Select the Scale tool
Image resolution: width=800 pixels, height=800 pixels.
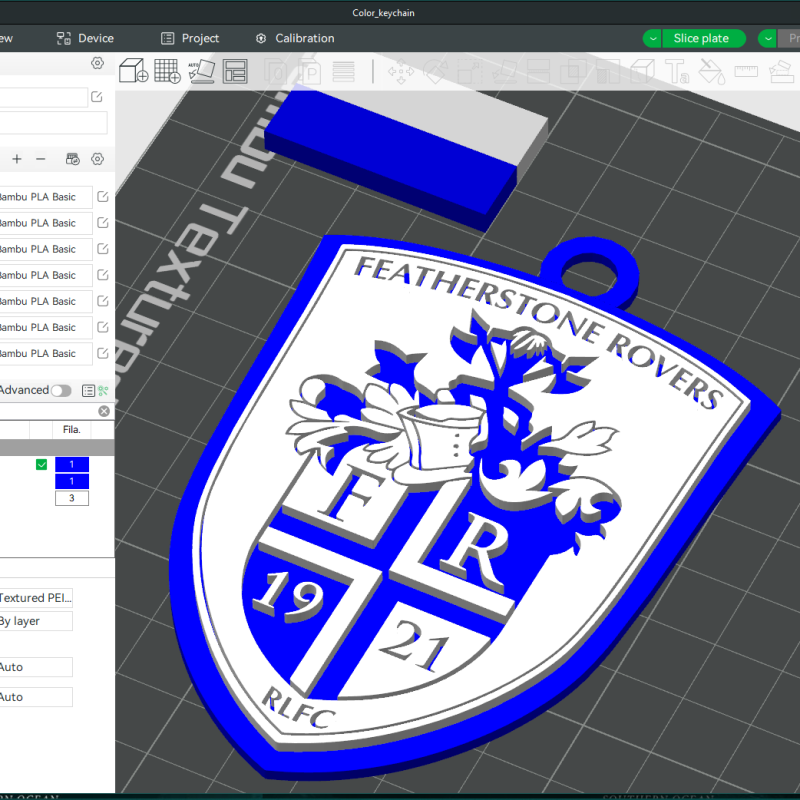click(470, 71)
